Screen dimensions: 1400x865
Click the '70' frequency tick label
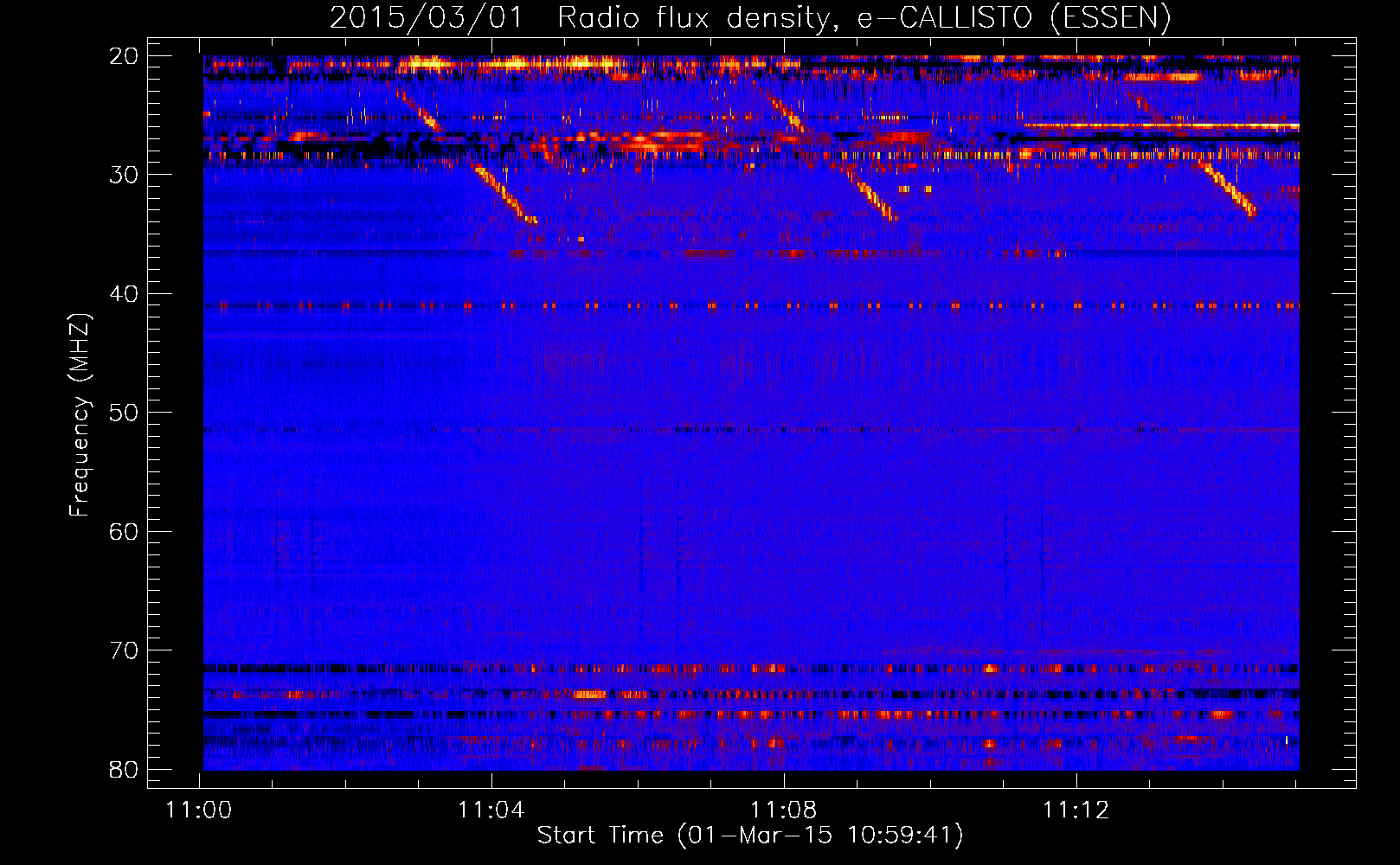point(124,650)
